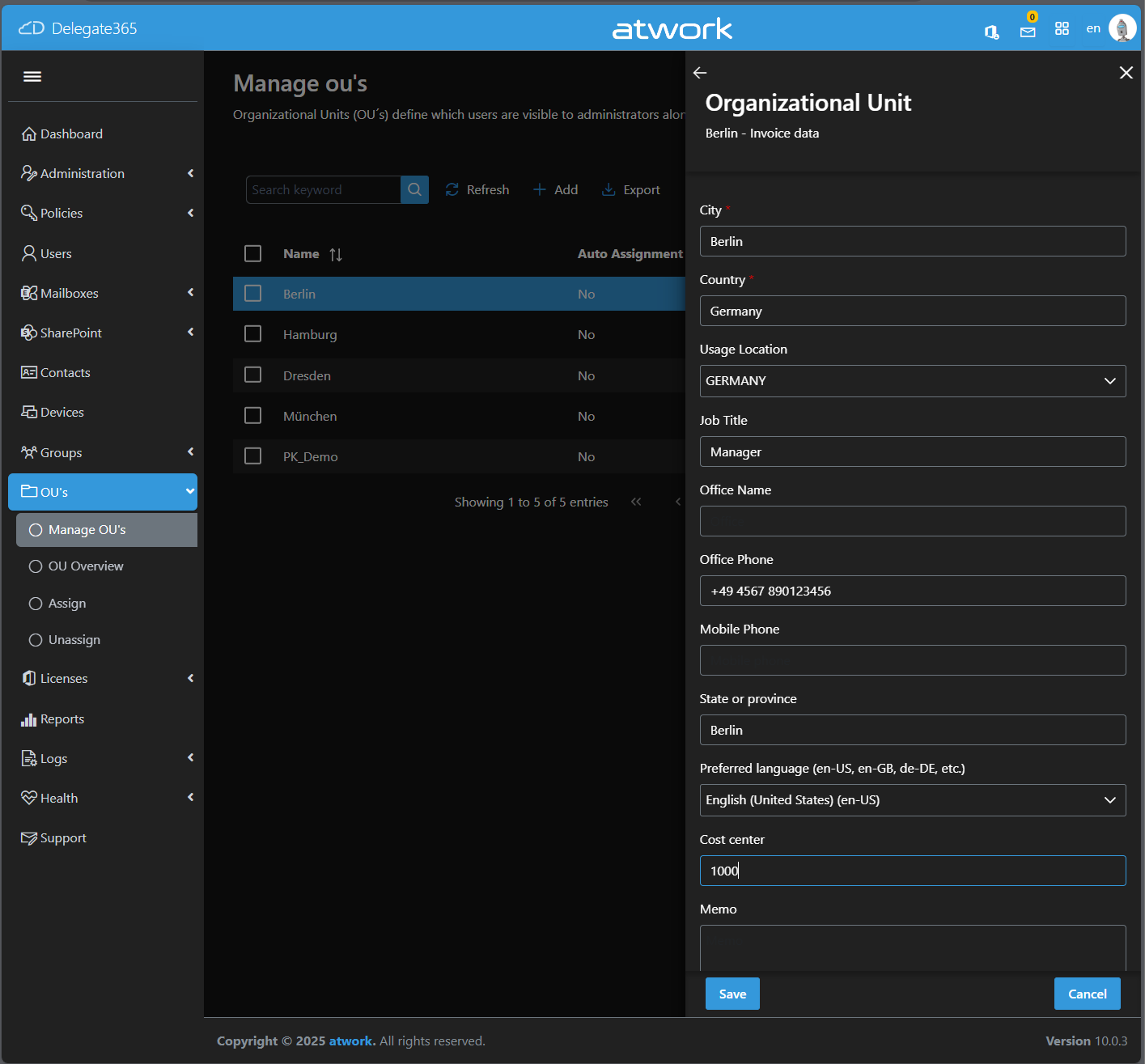Open the mail notifications icon
The image size is (1145, 1064).
[1028, 32]
